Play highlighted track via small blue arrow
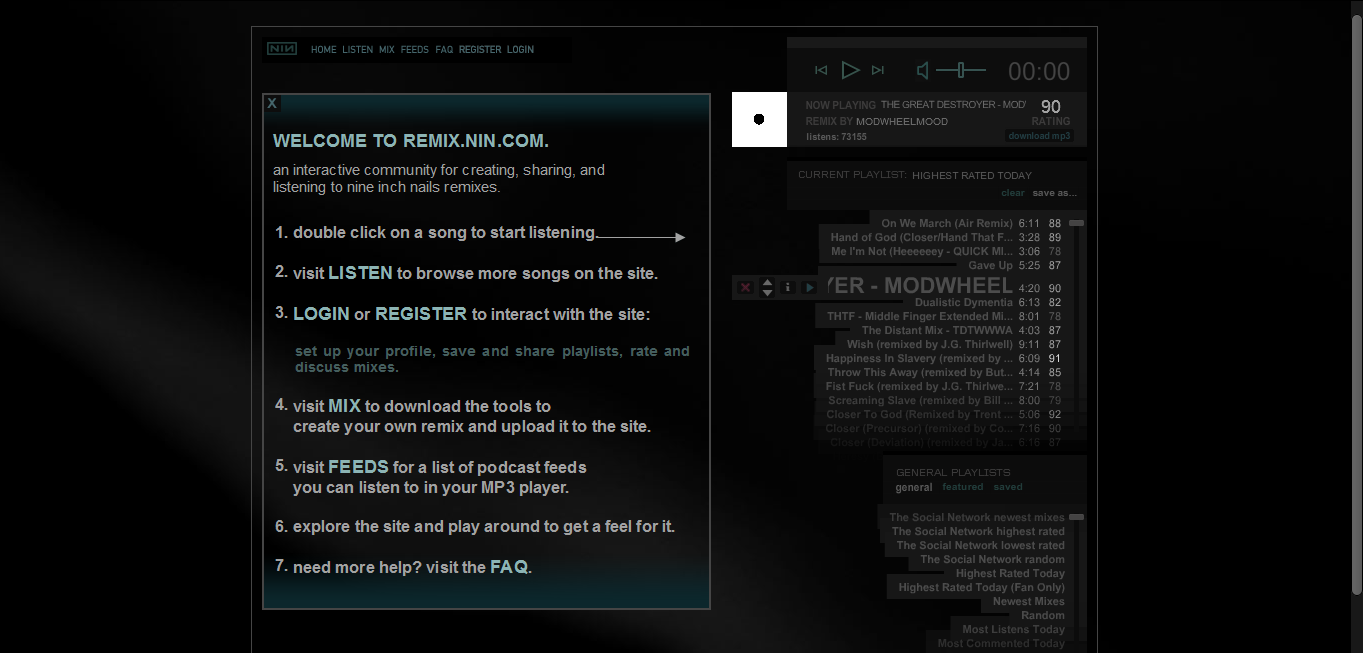 point(809,288)
